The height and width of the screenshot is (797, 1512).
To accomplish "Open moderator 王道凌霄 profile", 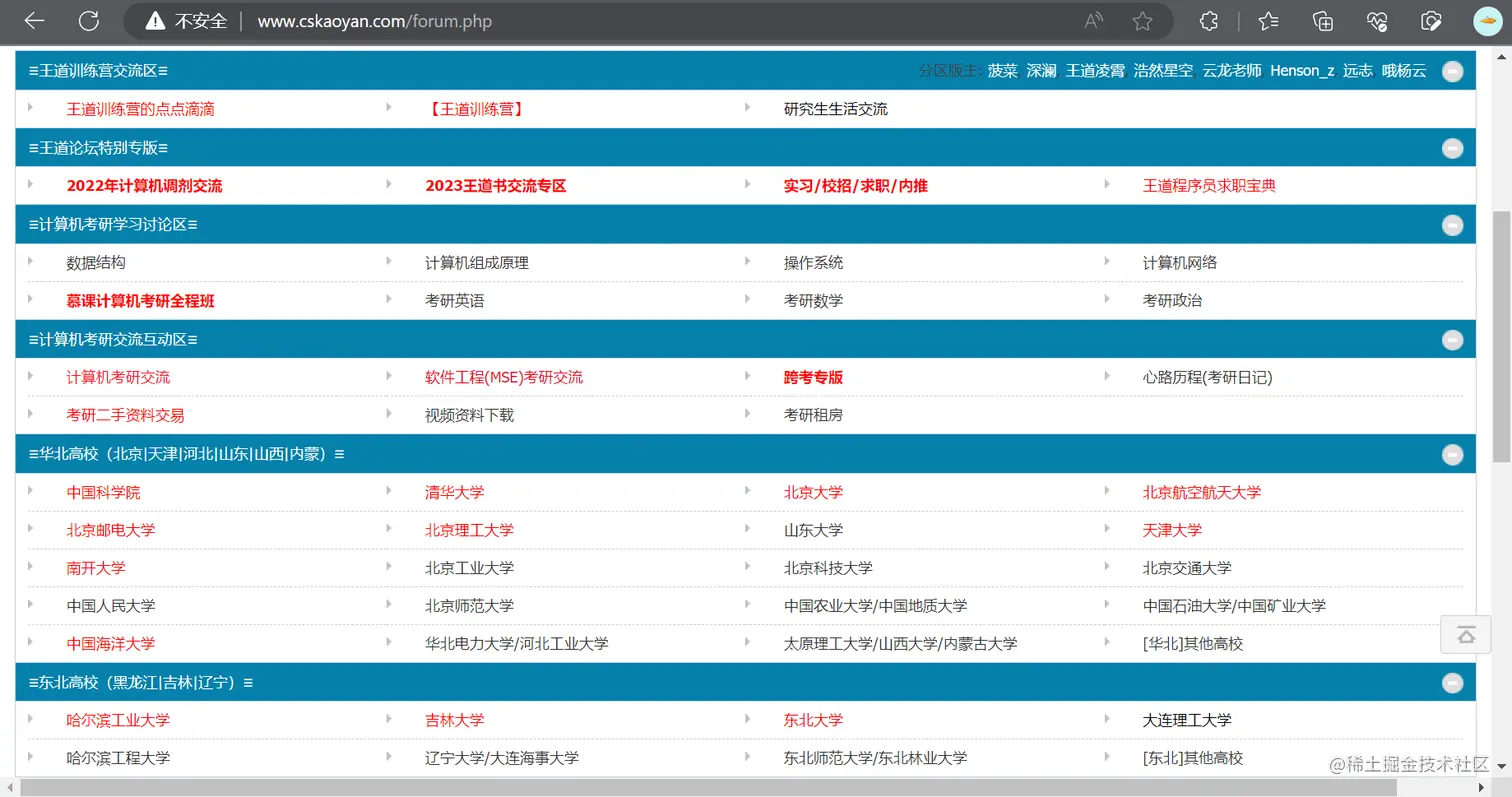I will tap(1095, 71).
